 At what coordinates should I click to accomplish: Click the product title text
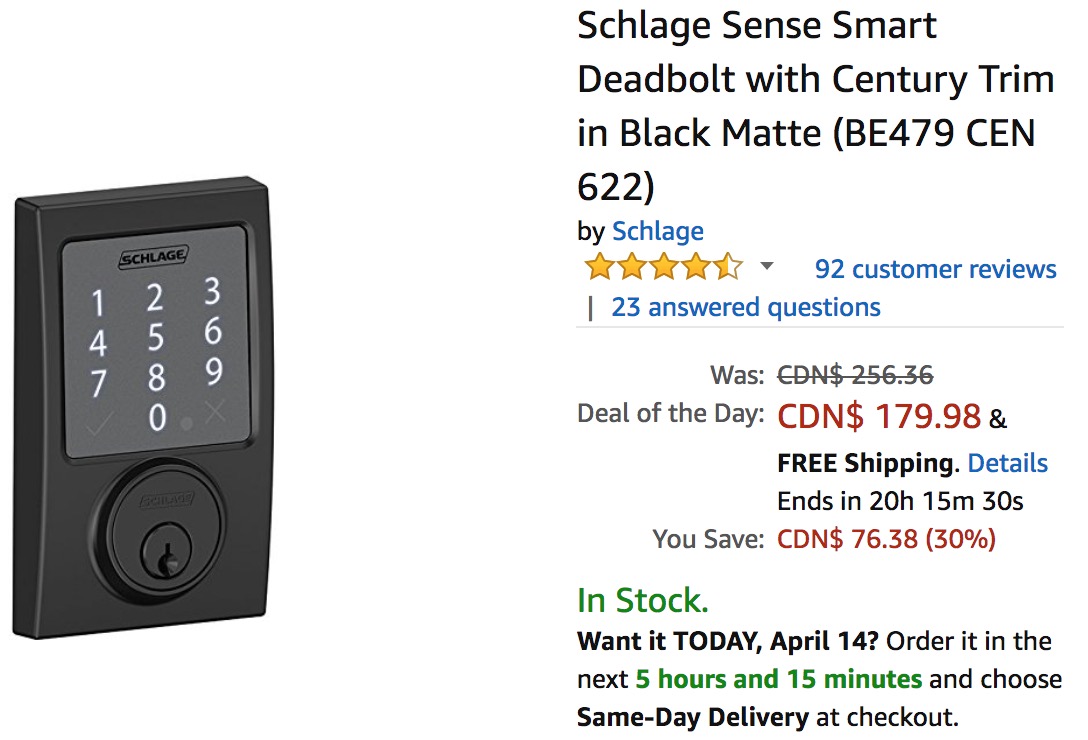(815, 106)
